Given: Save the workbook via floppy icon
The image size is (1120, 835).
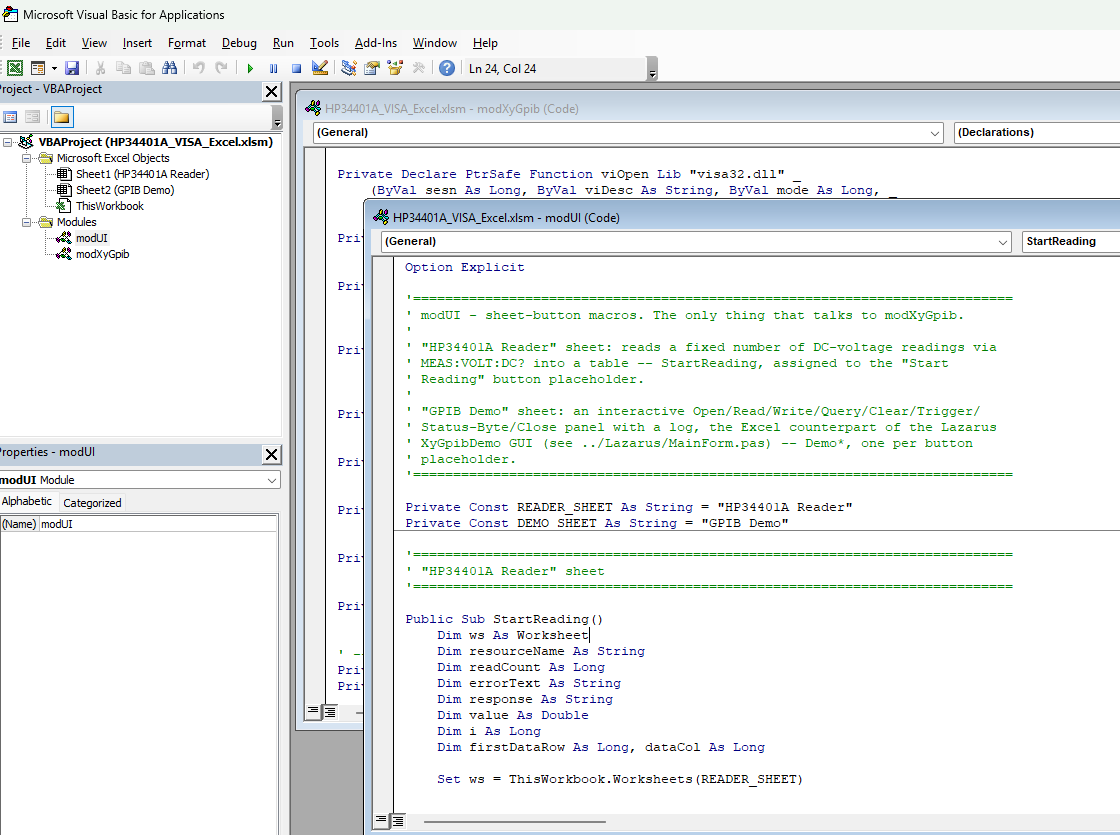Looking at the screenshot, I should click(x=72, y=68).
